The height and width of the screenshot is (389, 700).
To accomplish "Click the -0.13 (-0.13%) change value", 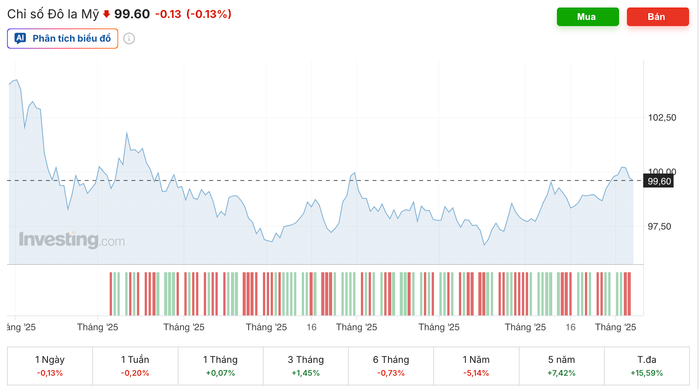I will (x=193, y=14).
